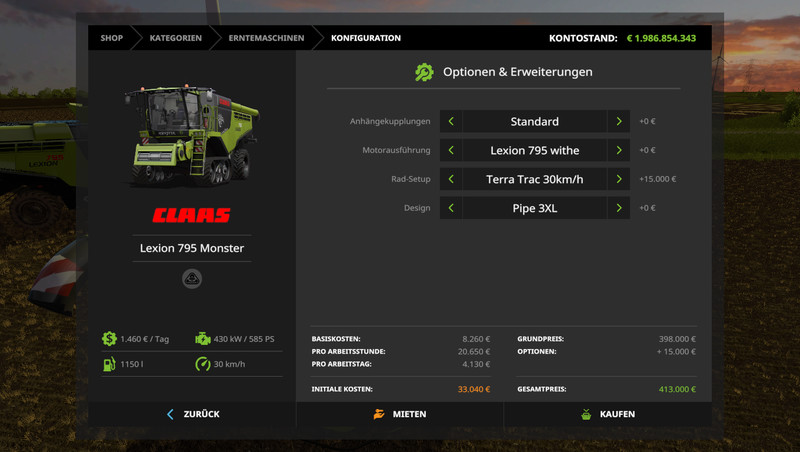Click the green gear Optionen icon
800x452 pixels.
(424, 72)
